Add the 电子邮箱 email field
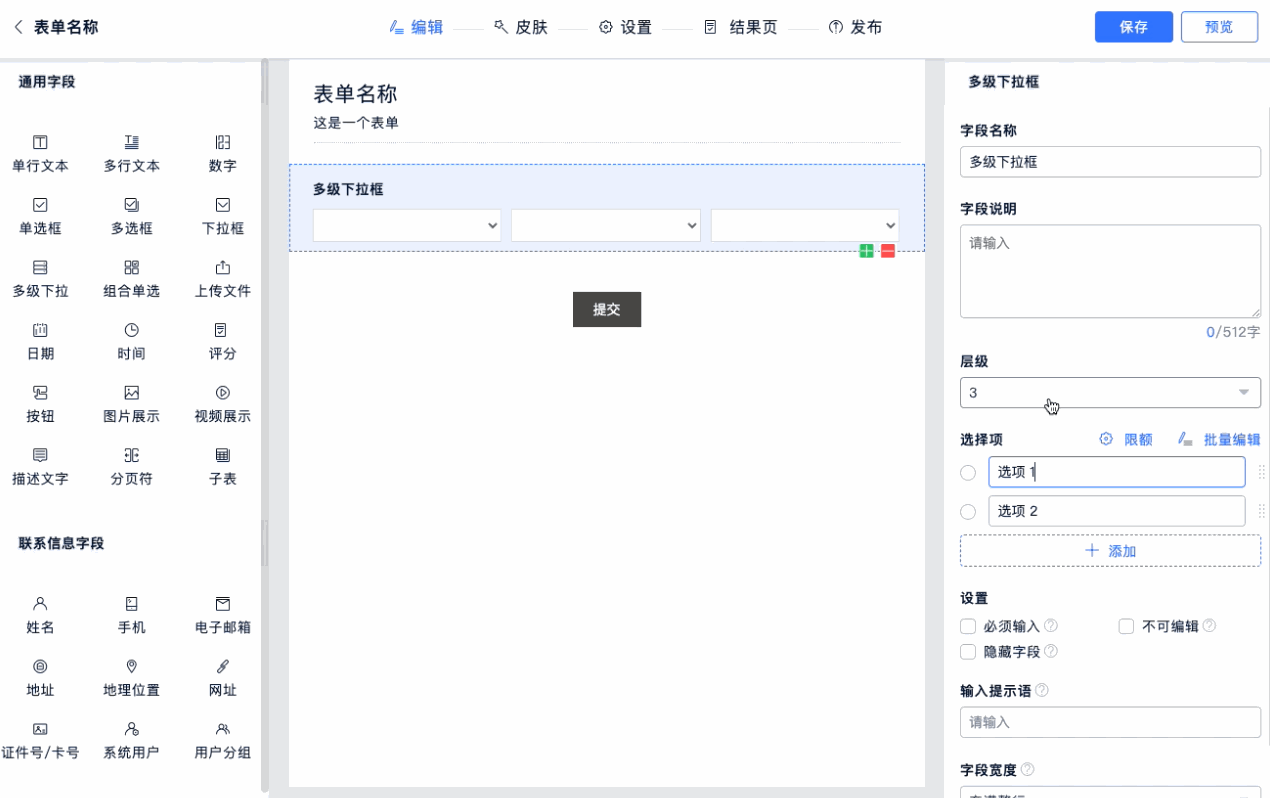The image size is (1270, 798). click(222, 615)
